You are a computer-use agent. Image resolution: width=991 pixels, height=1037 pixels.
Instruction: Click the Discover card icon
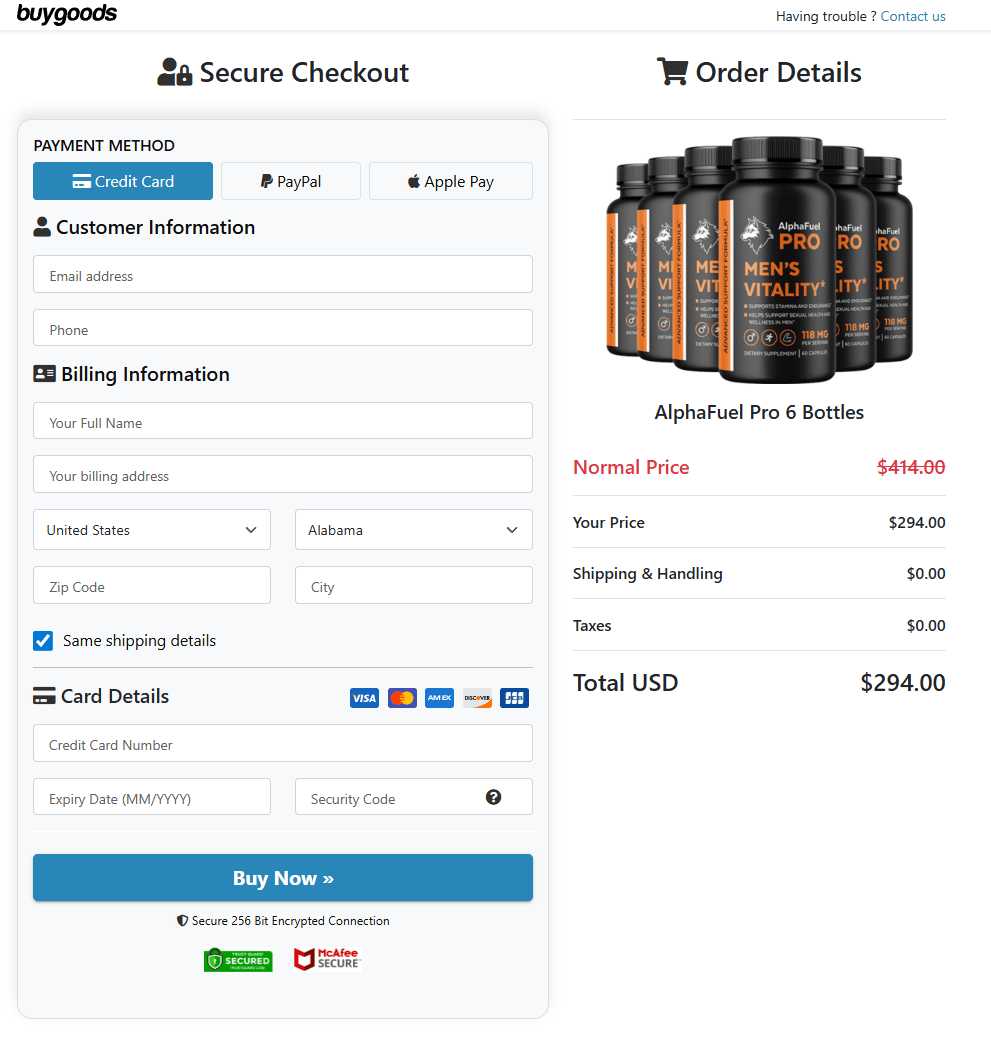[x=477, y=697]
